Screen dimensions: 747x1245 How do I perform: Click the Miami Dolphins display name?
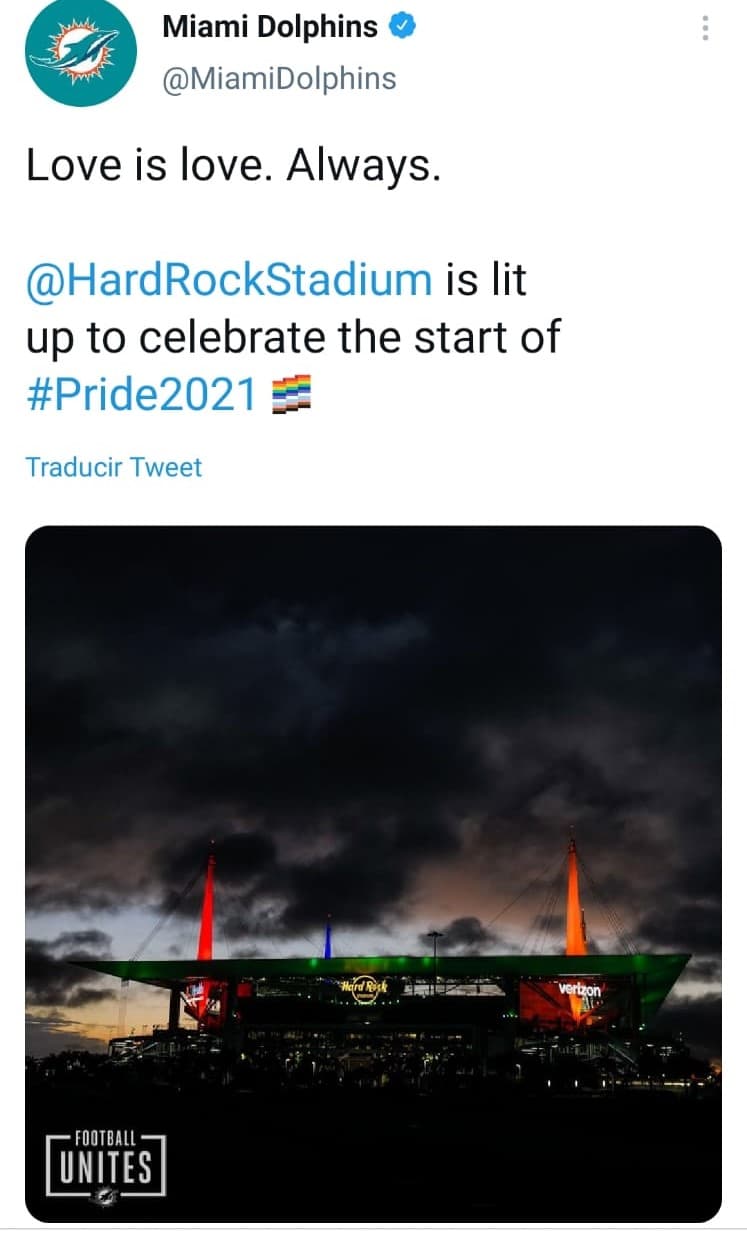coord(270,28)
